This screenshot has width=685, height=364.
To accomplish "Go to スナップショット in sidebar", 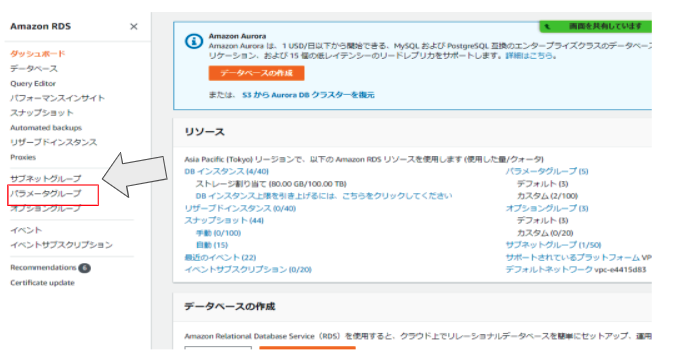I will 42,113.
